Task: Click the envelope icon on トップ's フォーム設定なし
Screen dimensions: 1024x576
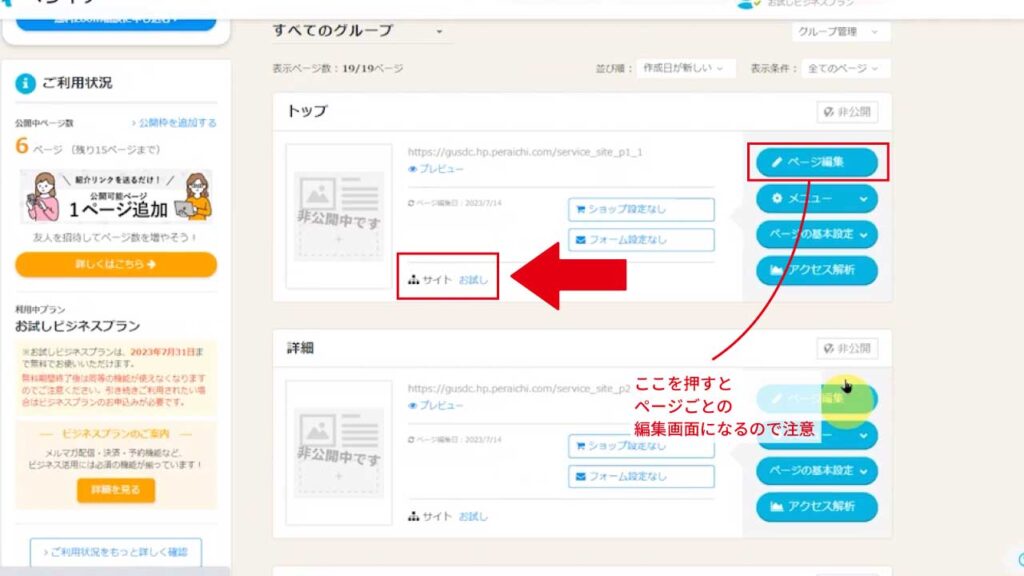Action: (580, 240)
